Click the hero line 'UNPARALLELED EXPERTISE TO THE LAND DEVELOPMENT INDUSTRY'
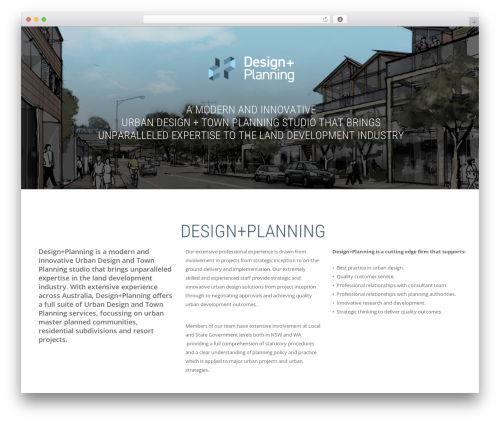Image resolution: width=500 pixels, height=423 pixels. (251, 135)
